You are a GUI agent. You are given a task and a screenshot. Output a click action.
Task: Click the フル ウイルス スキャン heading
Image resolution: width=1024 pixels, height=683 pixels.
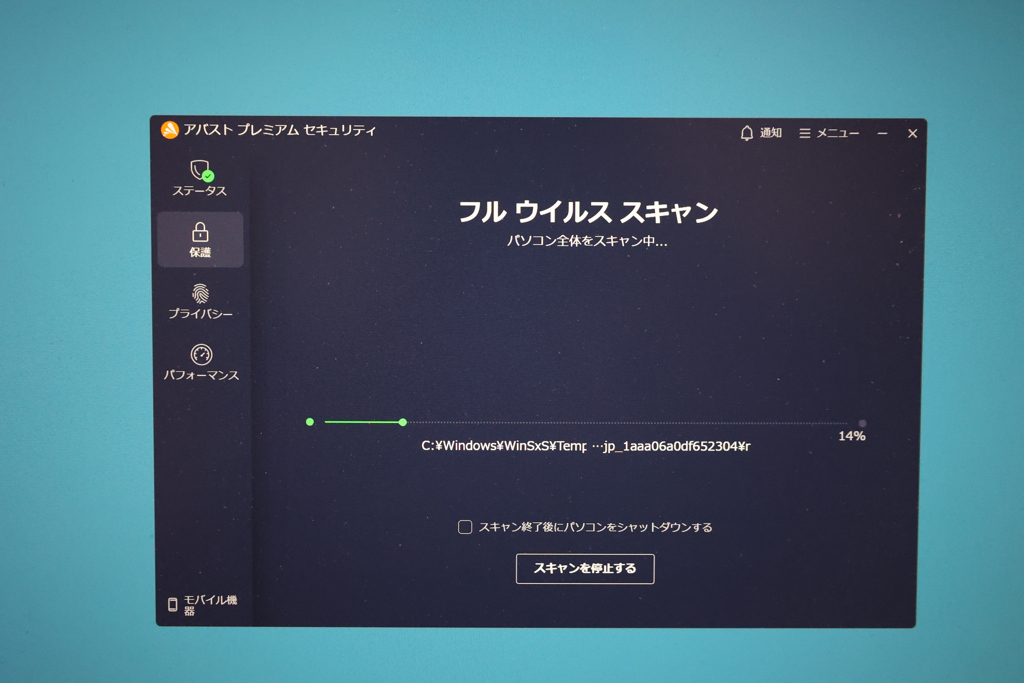[588, 212]
